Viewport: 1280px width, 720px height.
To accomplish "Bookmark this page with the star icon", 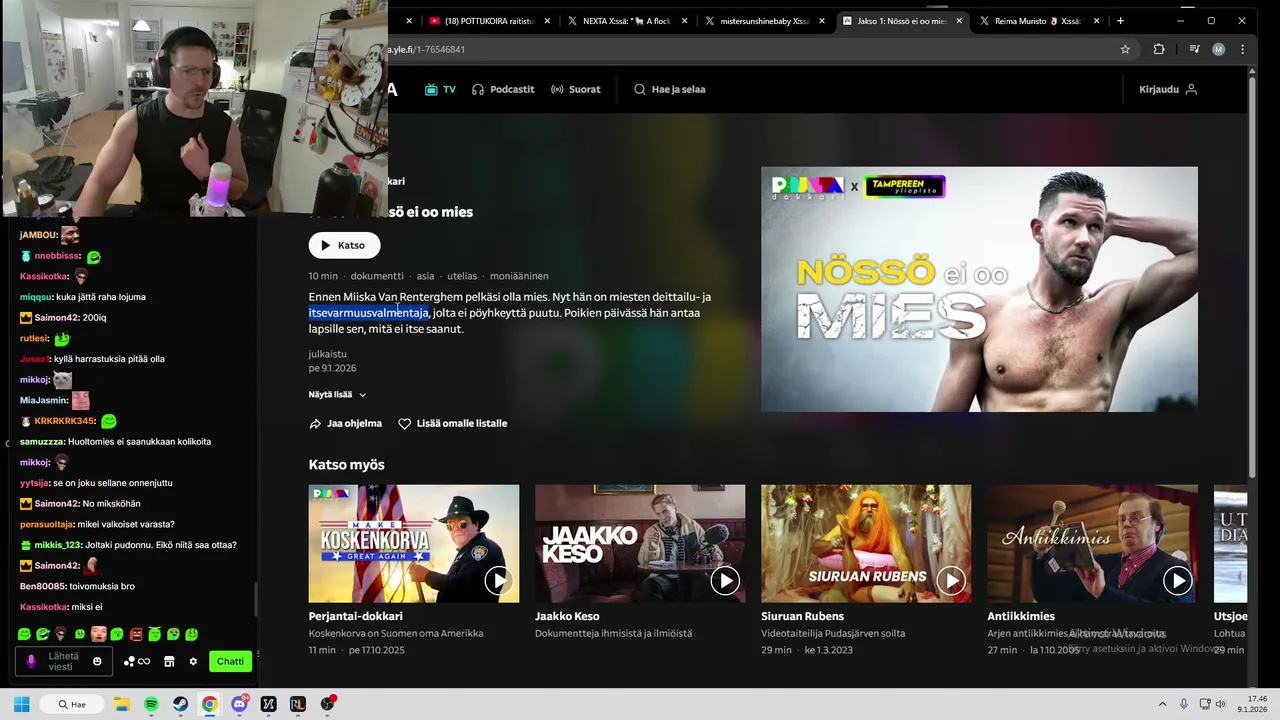I will [x=1125, y=49].
